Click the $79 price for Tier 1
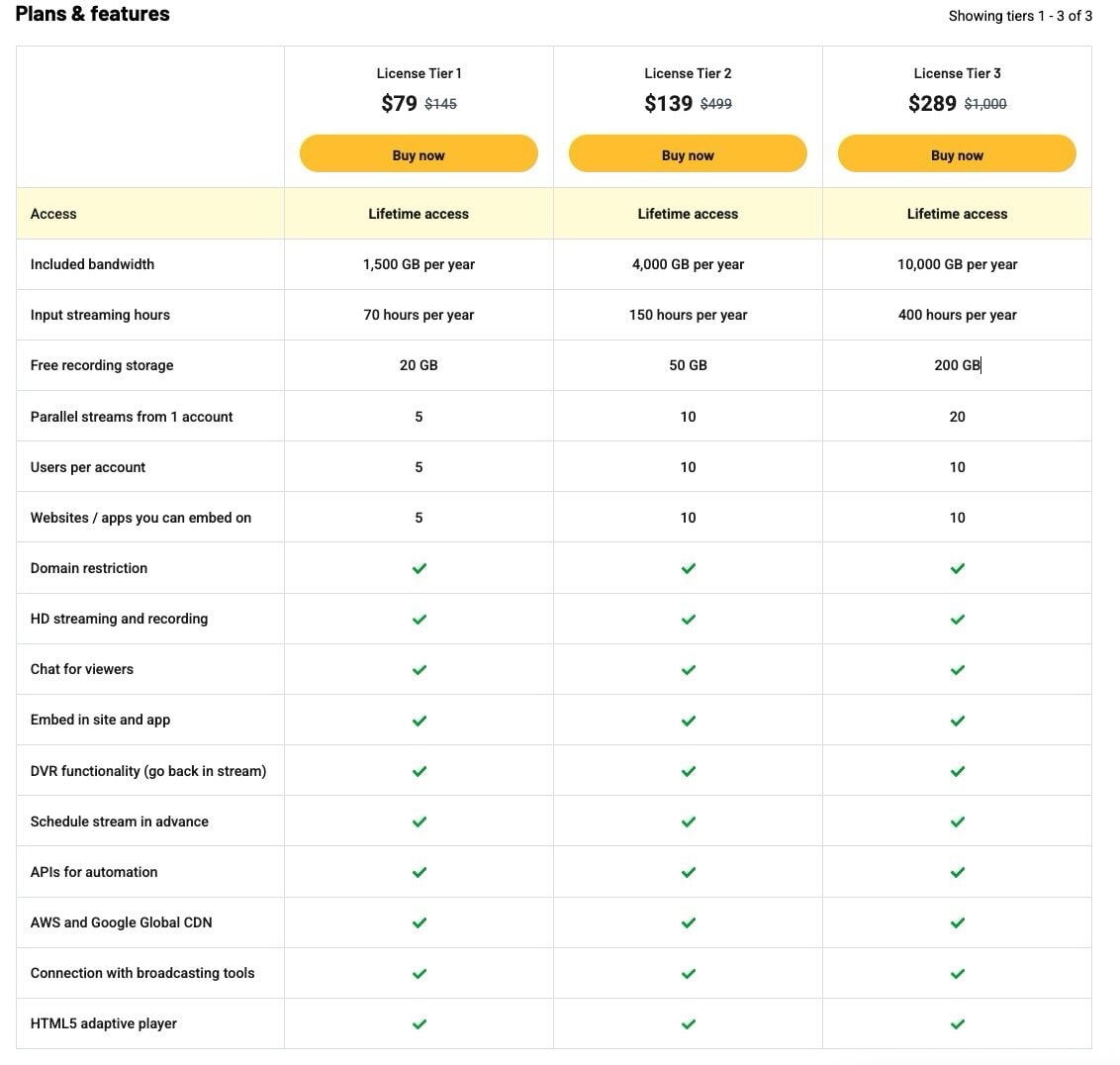The image size is (1120, 1065). coord(398,102)
